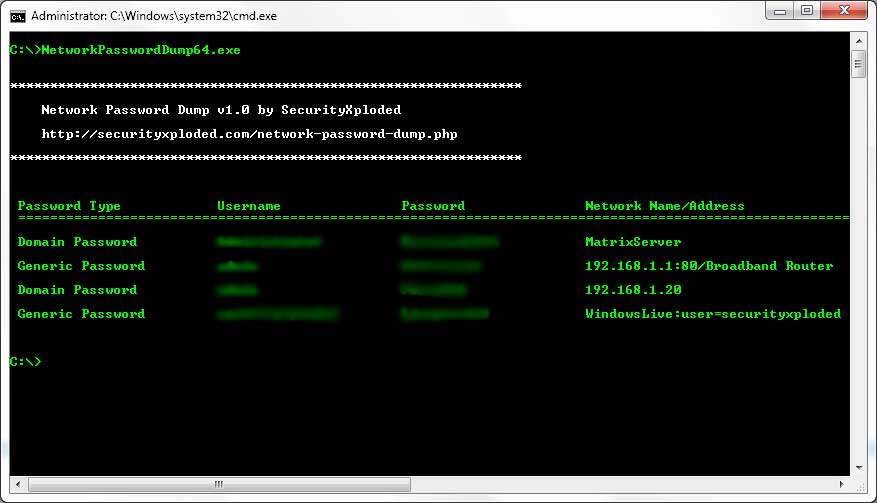Click the vertical scrollbar thumb
Image resolution: width=877 pixels, height=503 pixels.
point(858,66)
